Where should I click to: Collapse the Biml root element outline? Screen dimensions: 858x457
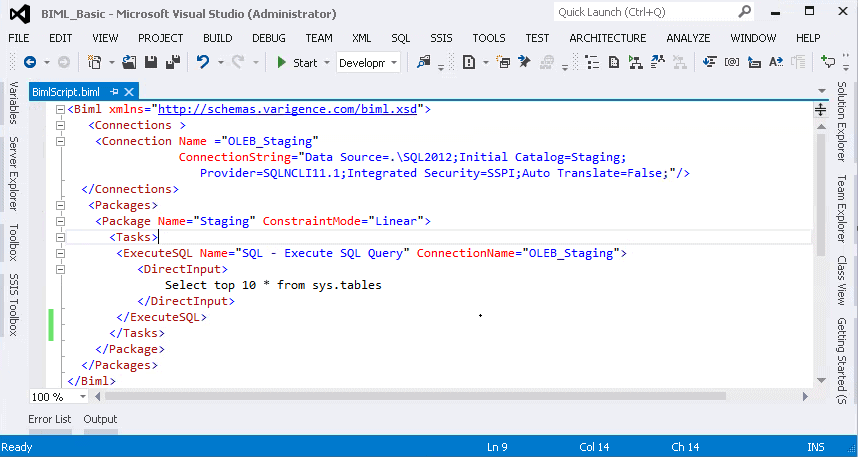[60, 109]
